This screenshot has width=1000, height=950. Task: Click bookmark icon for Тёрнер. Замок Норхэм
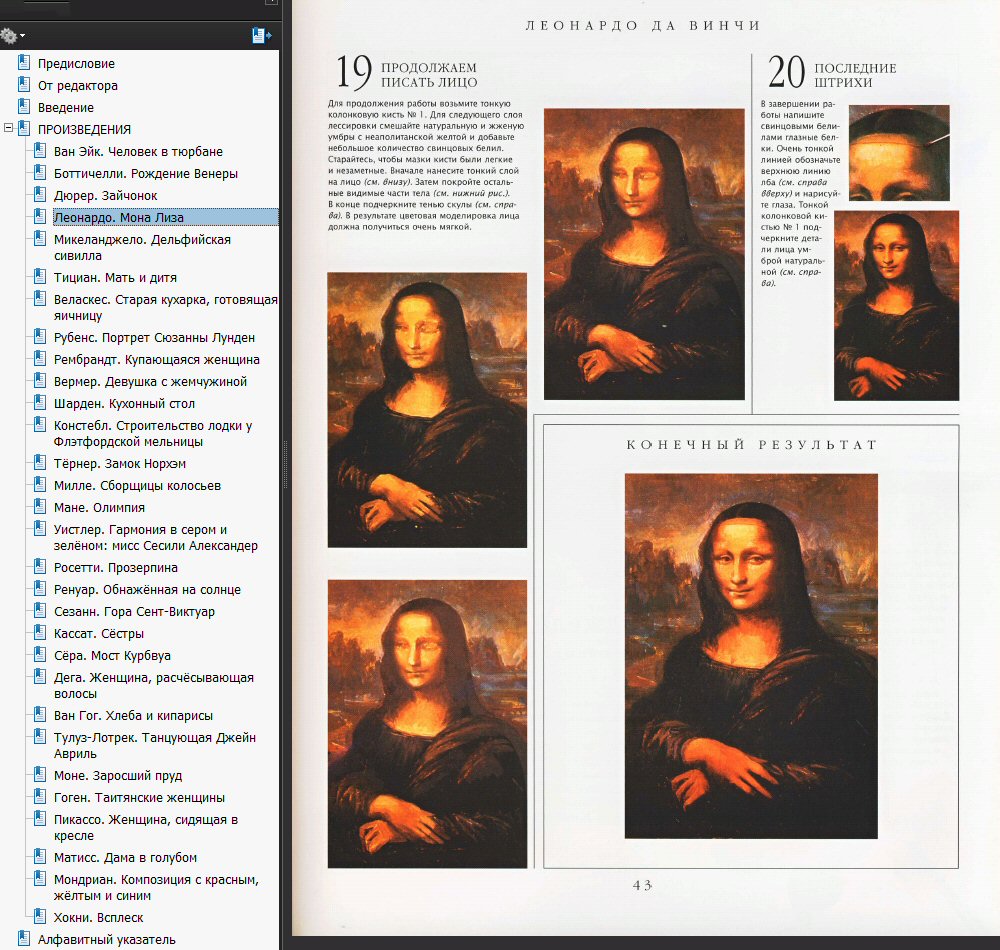pyautogui.click(x=40, y=463)
